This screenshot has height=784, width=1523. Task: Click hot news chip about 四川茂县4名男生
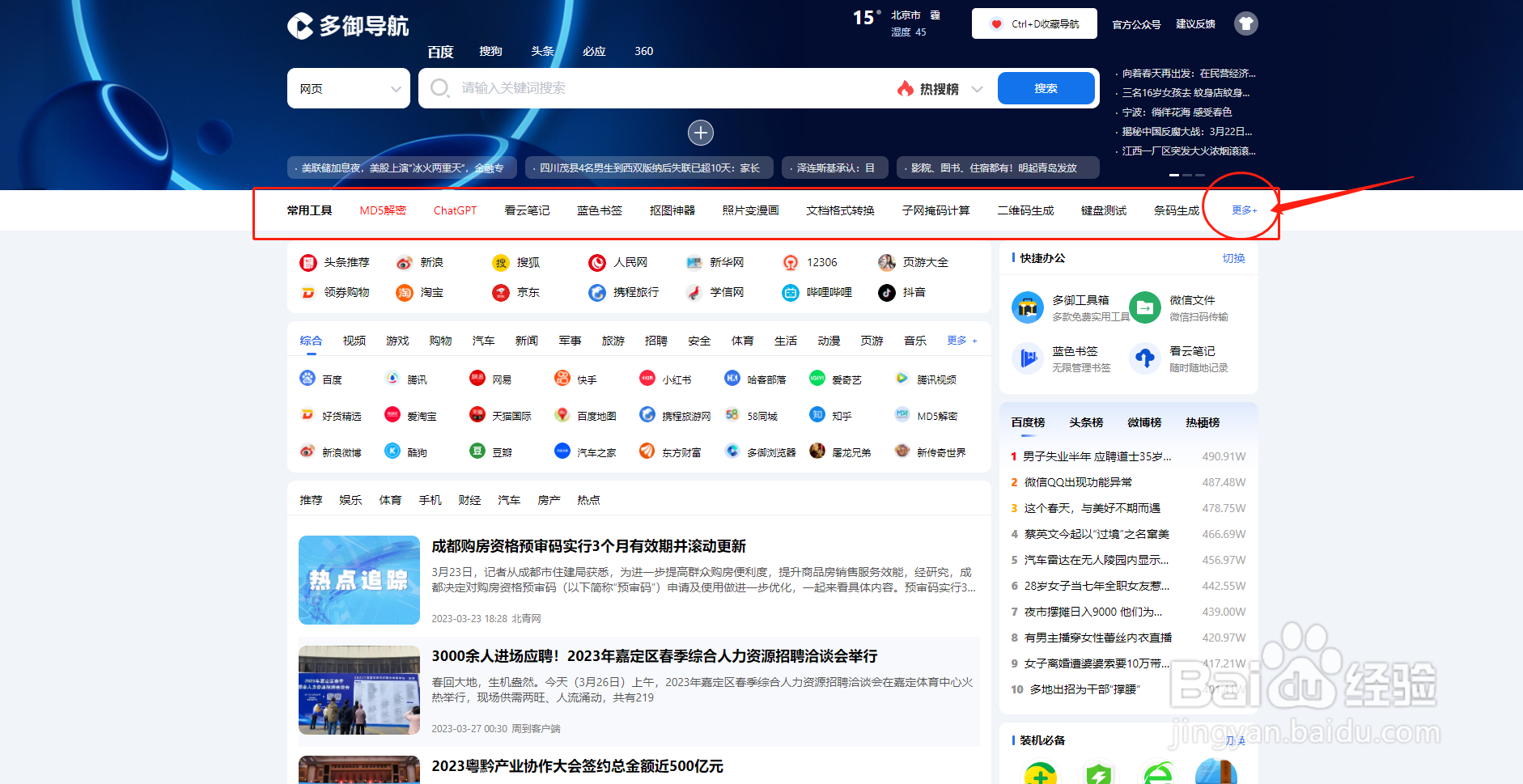click(649, 167)
